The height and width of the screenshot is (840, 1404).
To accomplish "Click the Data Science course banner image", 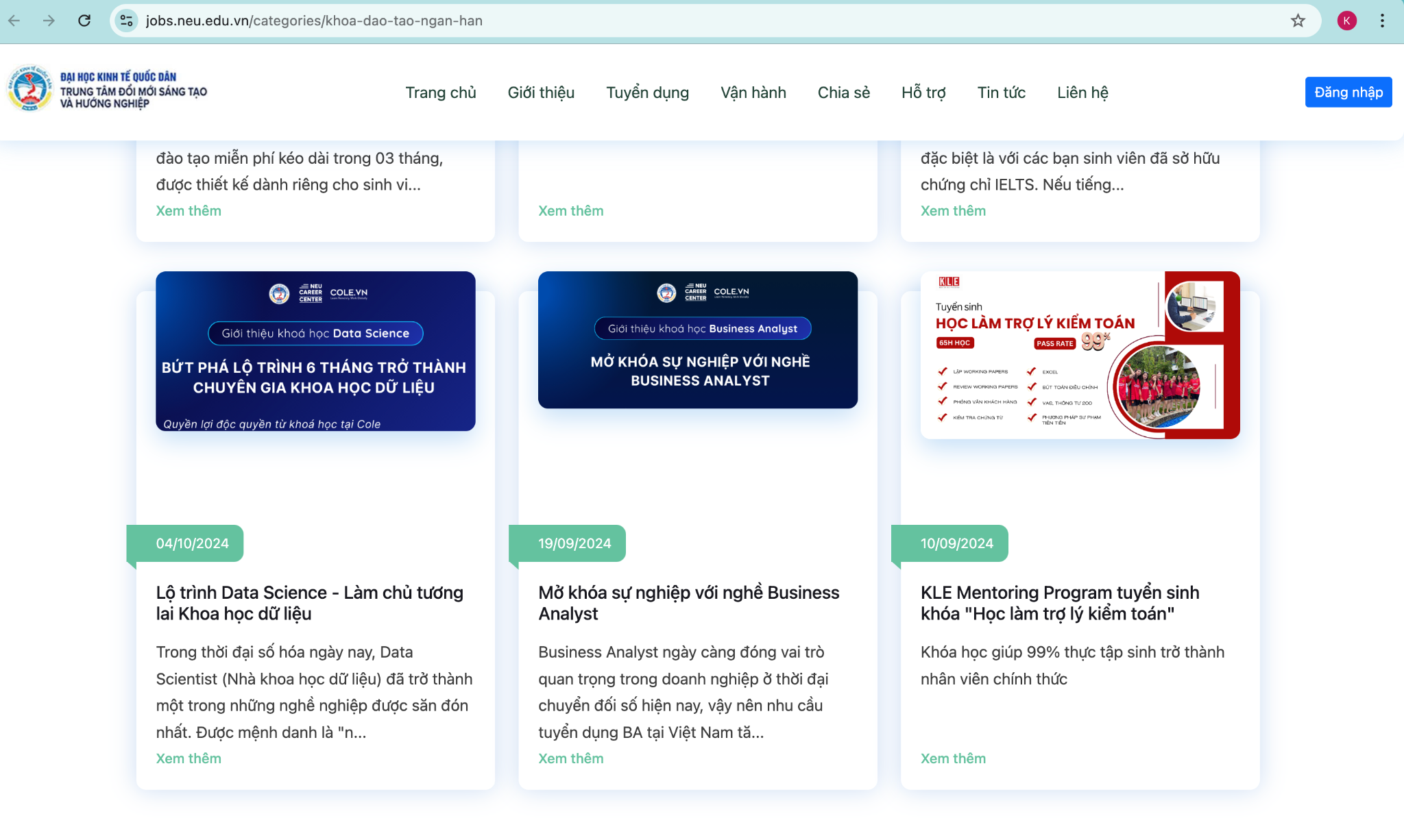I will point(315,351).
